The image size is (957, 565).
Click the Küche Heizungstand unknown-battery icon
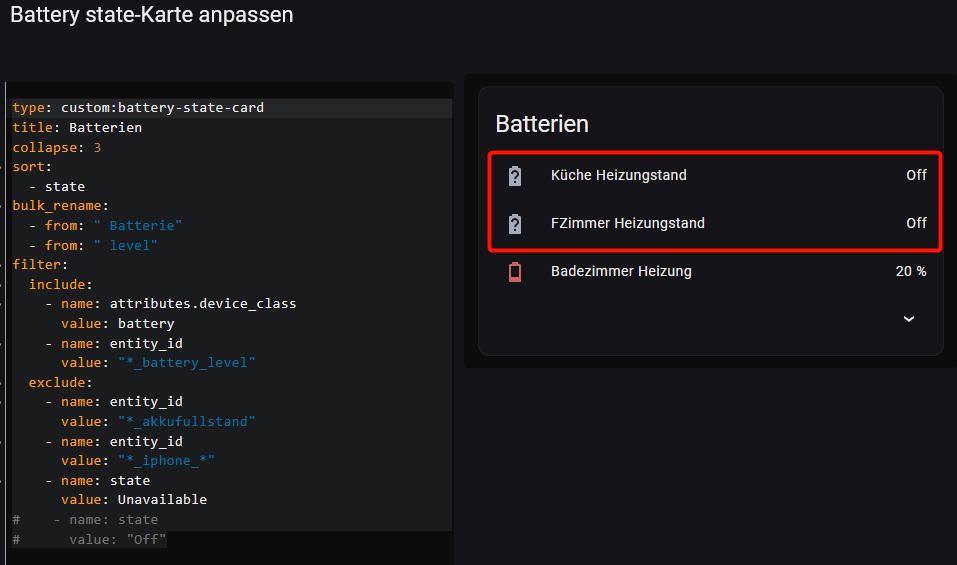515,176
